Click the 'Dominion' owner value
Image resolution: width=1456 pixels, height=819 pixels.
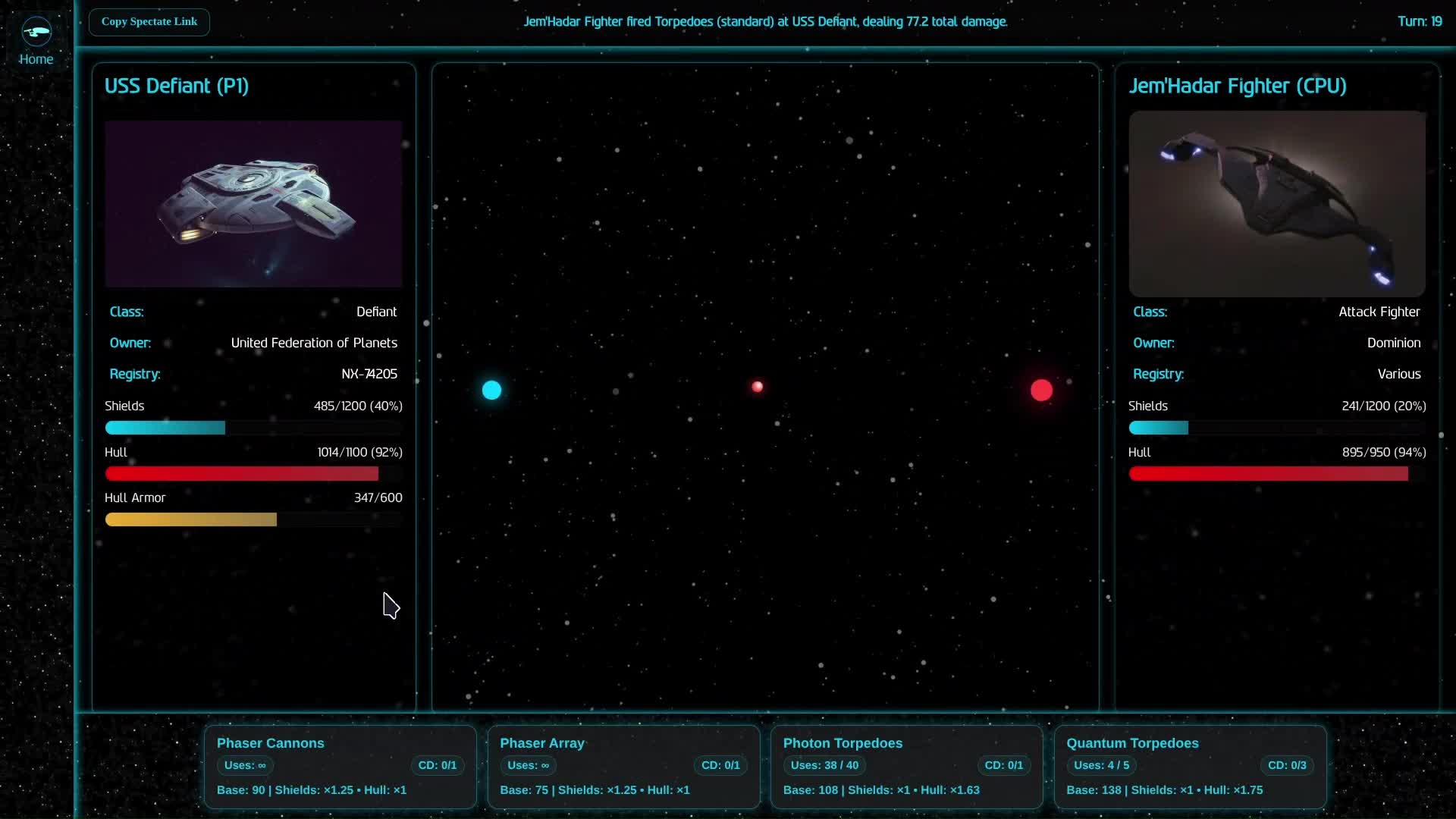click(1394, 343)
